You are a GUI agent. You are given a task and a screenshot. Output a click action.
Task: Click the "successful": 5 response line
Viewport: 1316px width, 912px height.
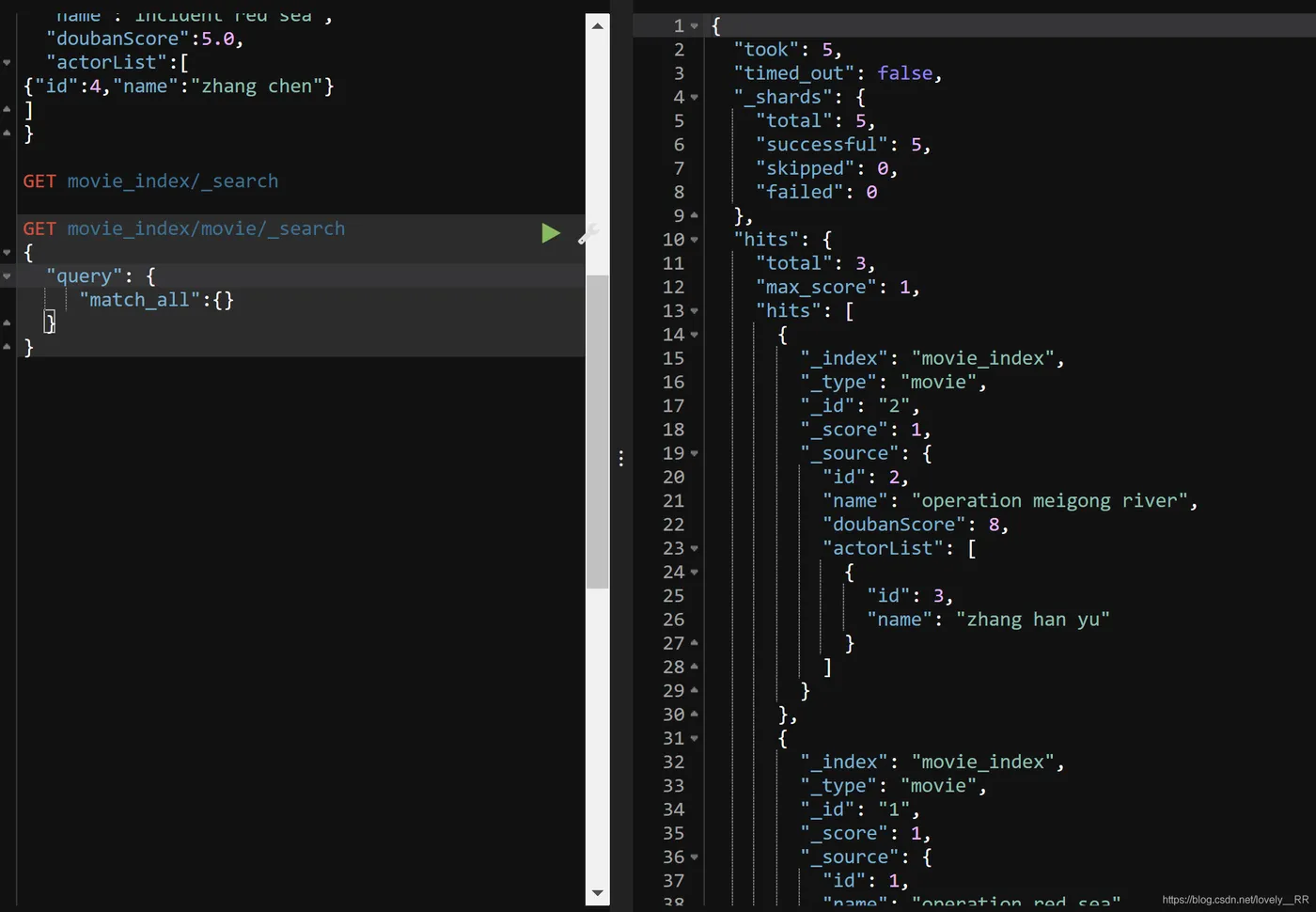(x=843, y=145)
